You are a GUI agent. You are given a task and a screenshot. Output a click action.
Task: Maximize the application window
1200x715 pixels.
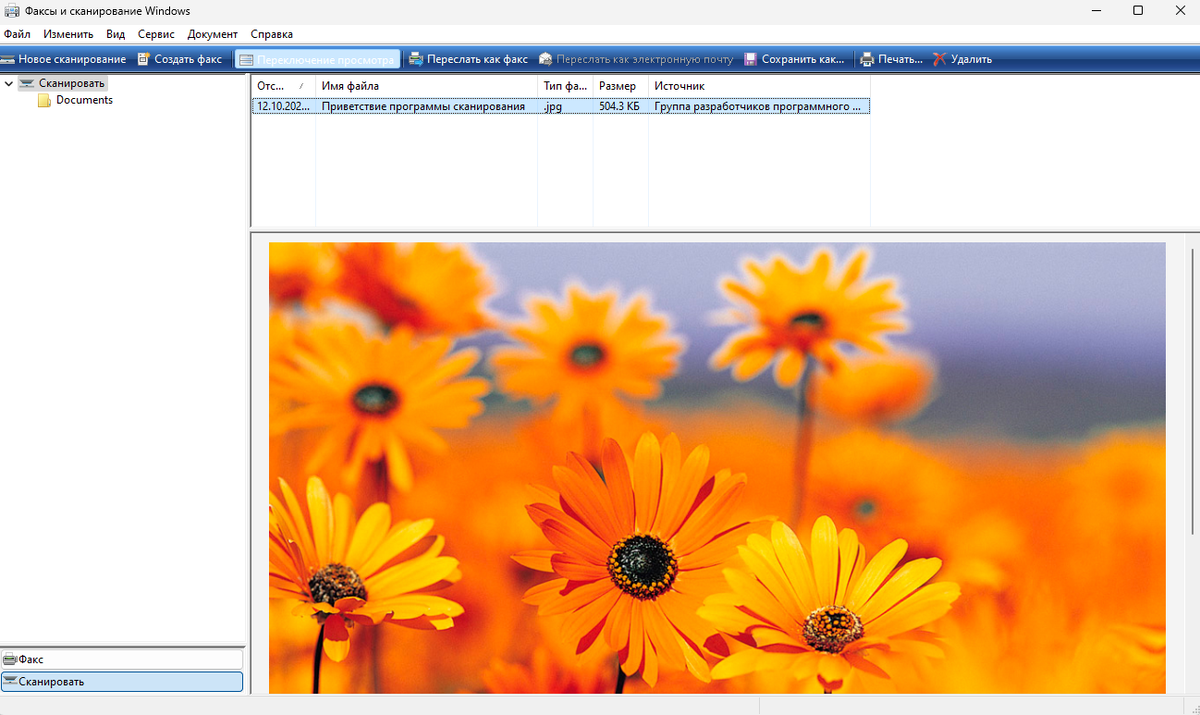tap(1138, 11)
